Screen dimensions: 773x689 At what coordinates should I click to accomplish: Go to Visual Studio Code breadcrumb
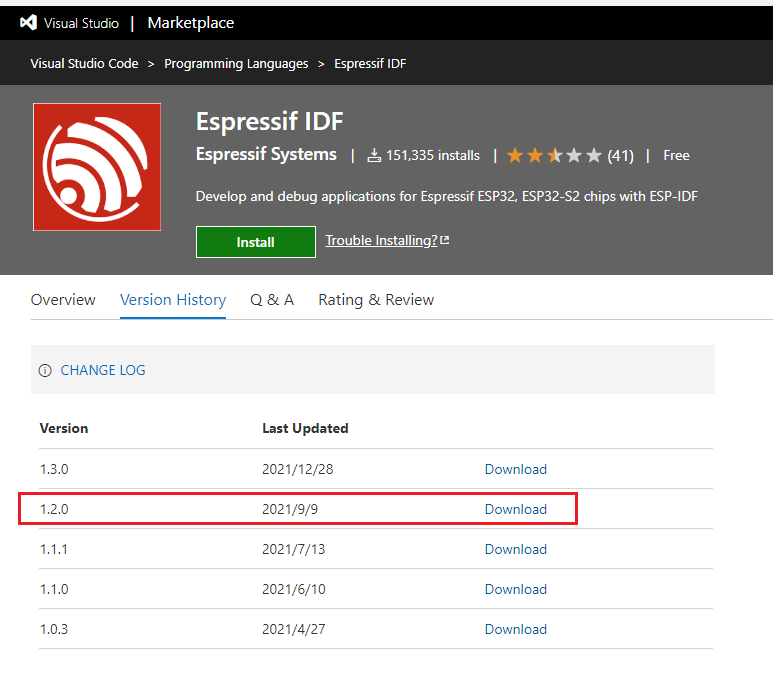coord(84,64)
